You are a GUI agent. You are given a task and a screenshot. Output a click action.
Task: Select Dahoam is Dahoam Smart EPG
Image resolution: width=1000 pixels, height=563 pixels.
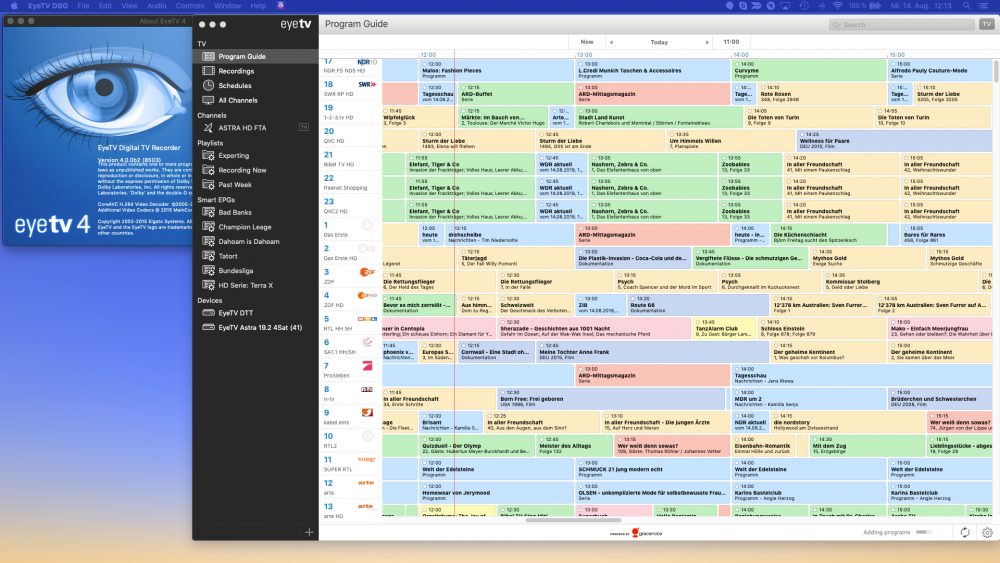pos(255,242)
